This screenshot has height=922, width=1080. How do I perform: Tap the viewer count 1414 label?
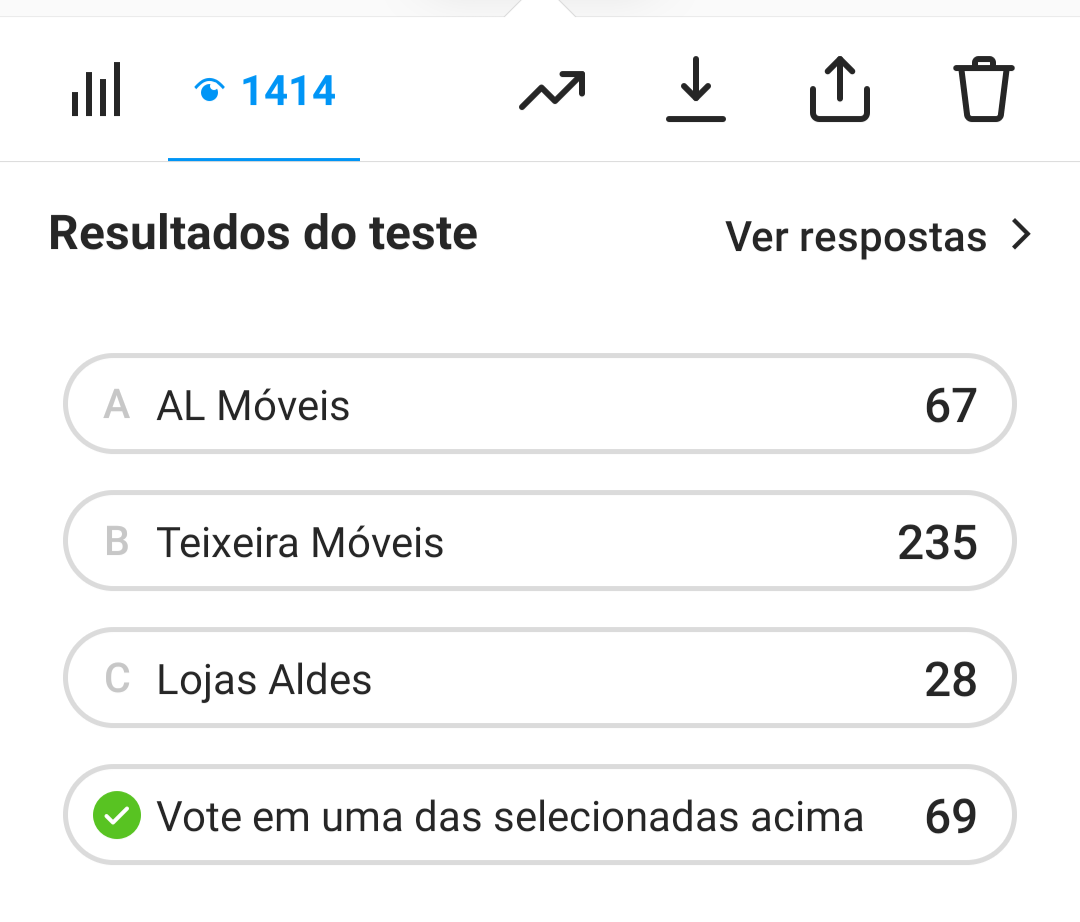[x=291, y=90]
